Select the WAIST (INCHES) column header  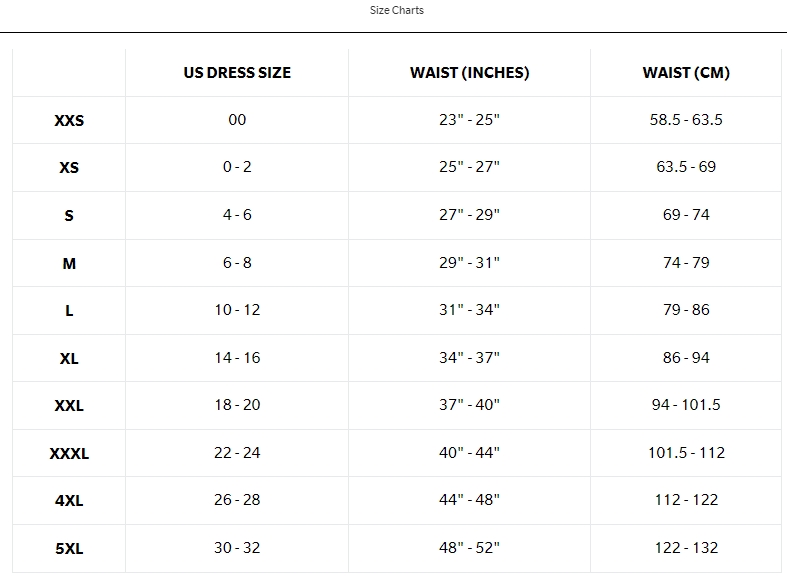[469, 73]
